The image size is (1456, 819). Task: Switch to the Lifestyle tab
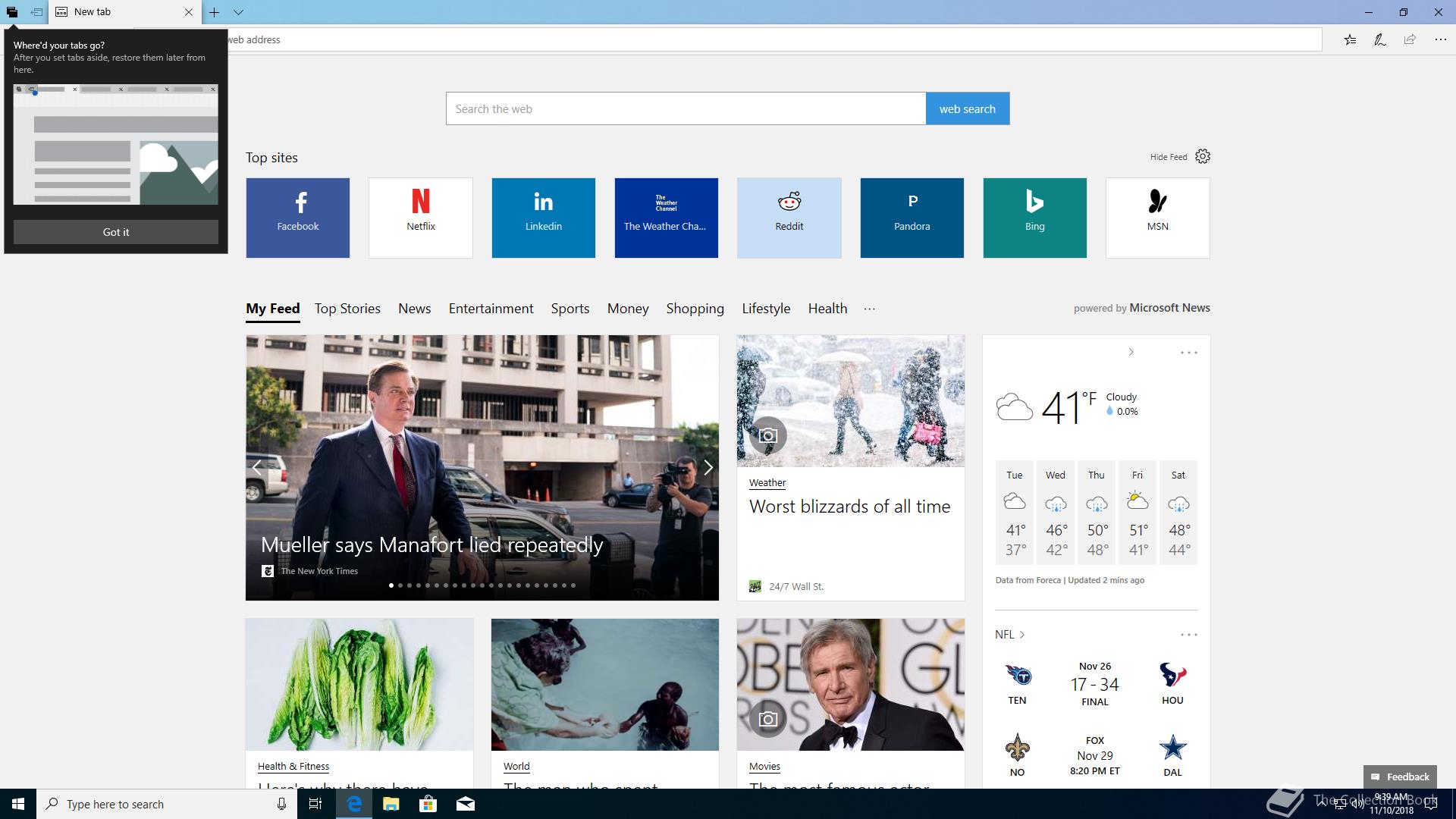click(766, 309)
